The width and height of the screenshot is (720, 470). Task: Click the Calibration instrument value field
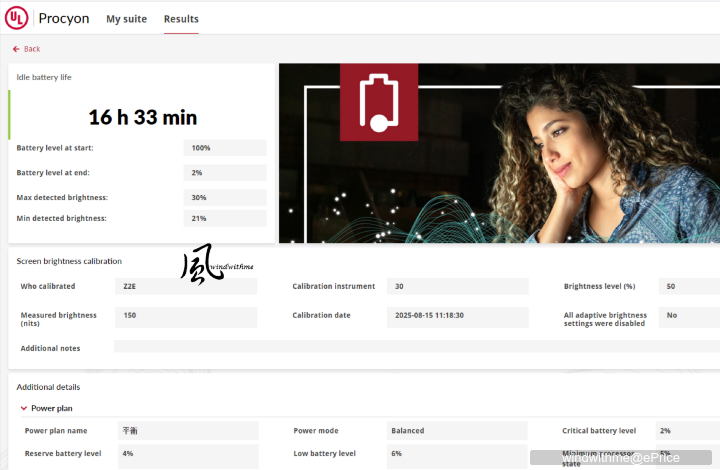(x=456, y=286)
